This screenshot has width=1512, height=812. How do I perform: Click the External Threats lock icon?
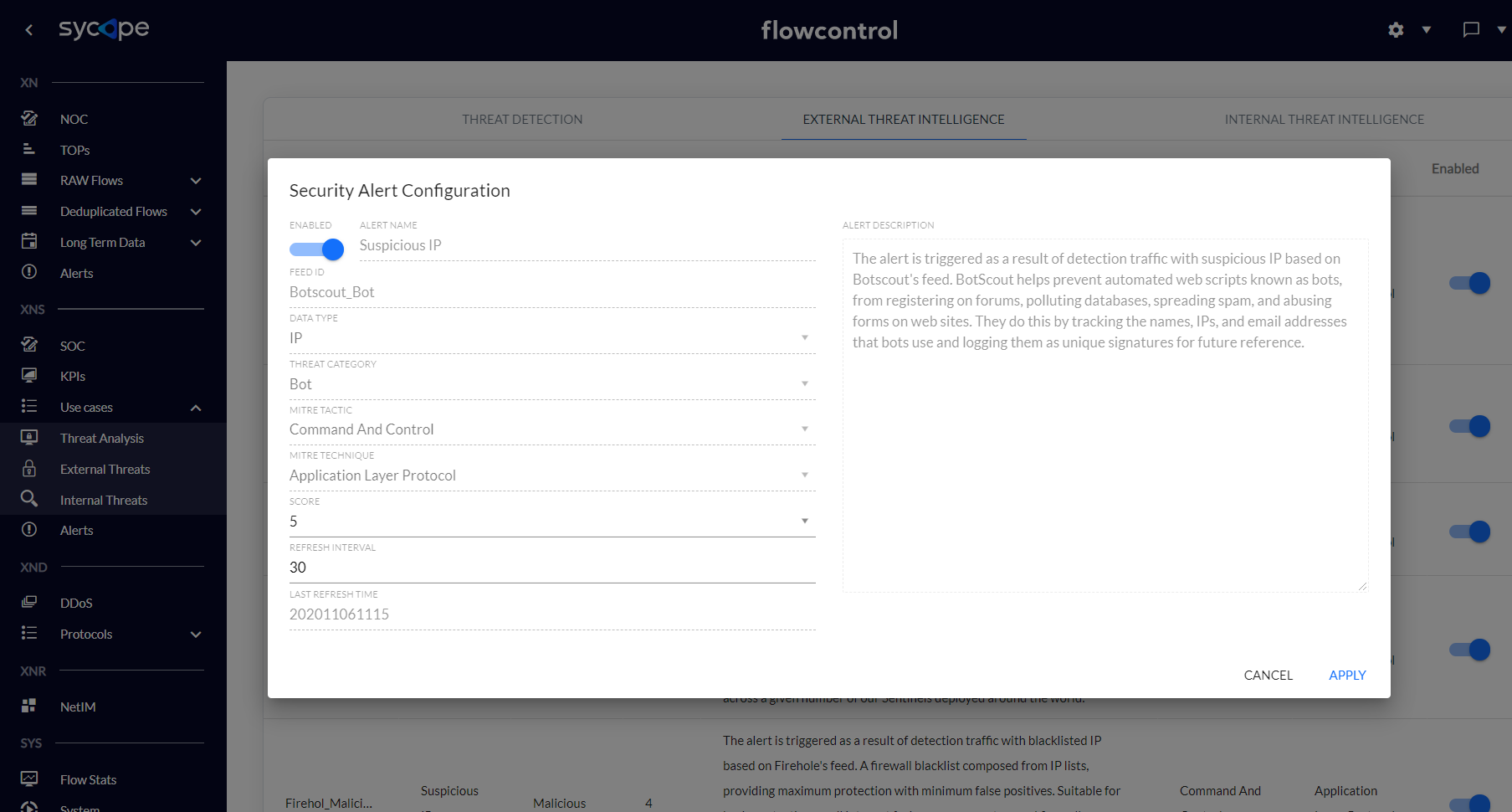point(29,469)
